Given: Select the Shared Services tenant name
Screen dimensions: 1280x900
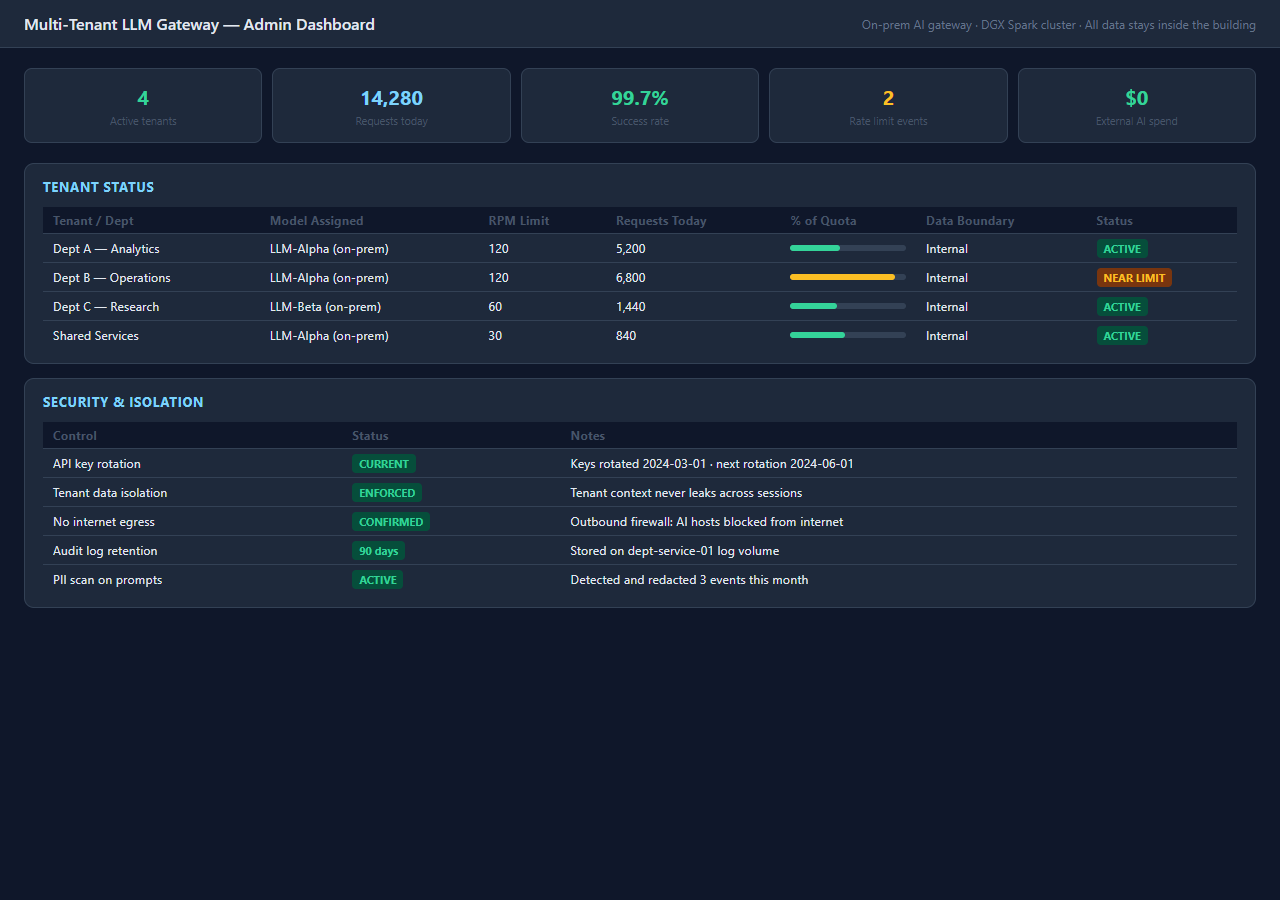Looking at the screenshot, I should click(96, 336).
